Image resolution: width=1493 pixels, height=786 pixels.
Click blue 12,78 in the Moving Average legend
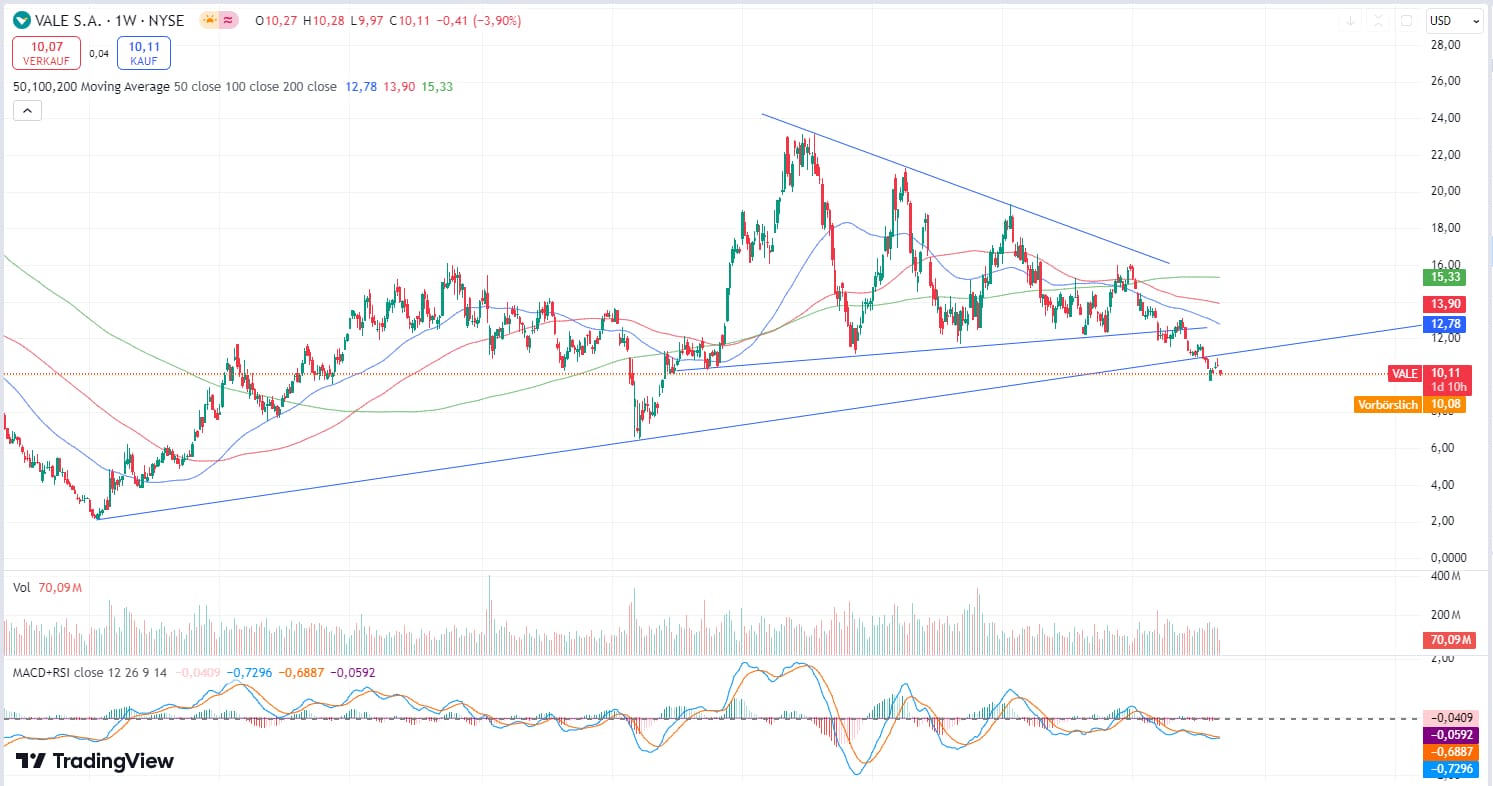tap(361, 87)
